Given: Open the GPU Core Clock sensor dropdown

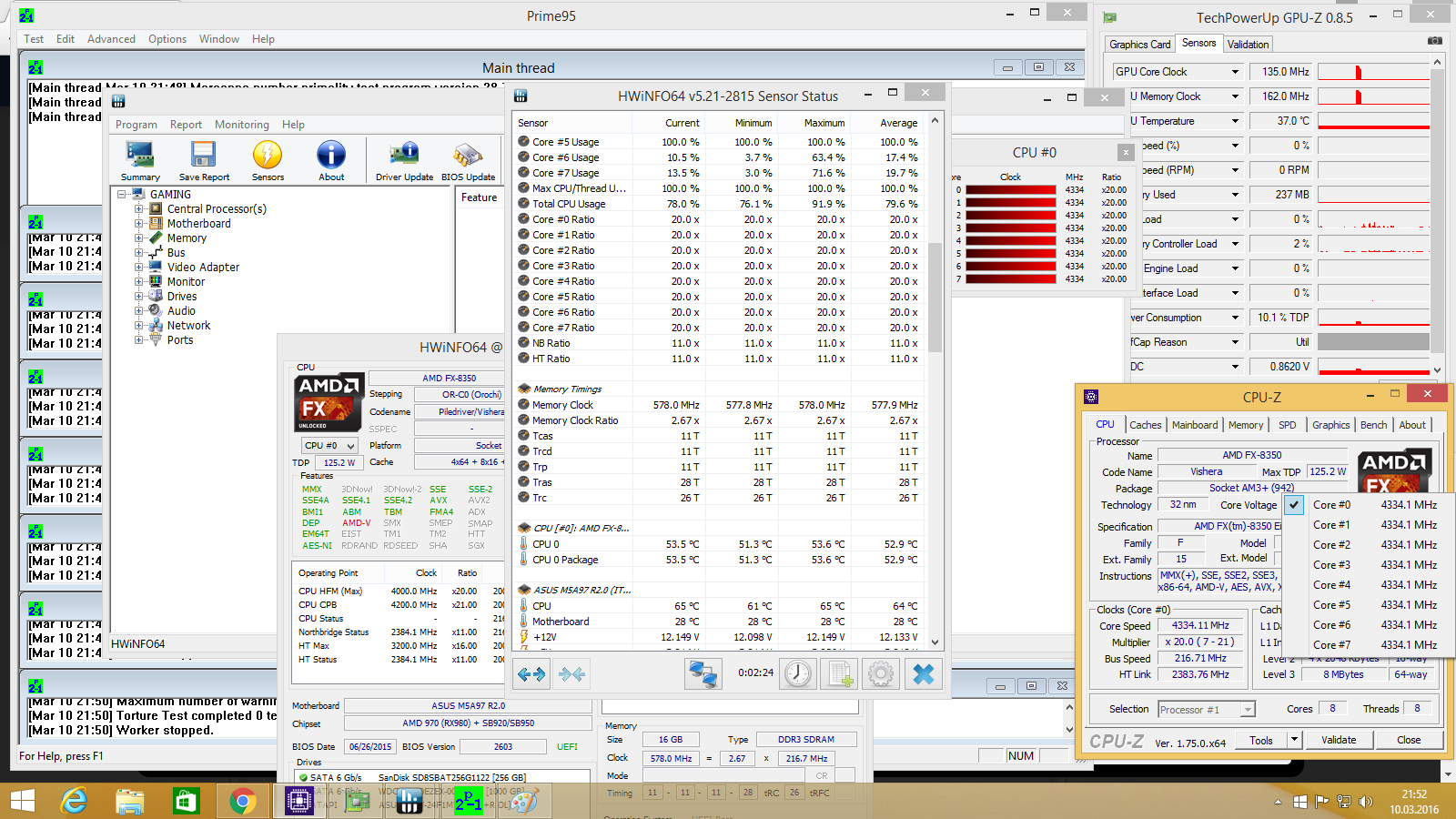Looking at the screenshot, I should 1235,72.
